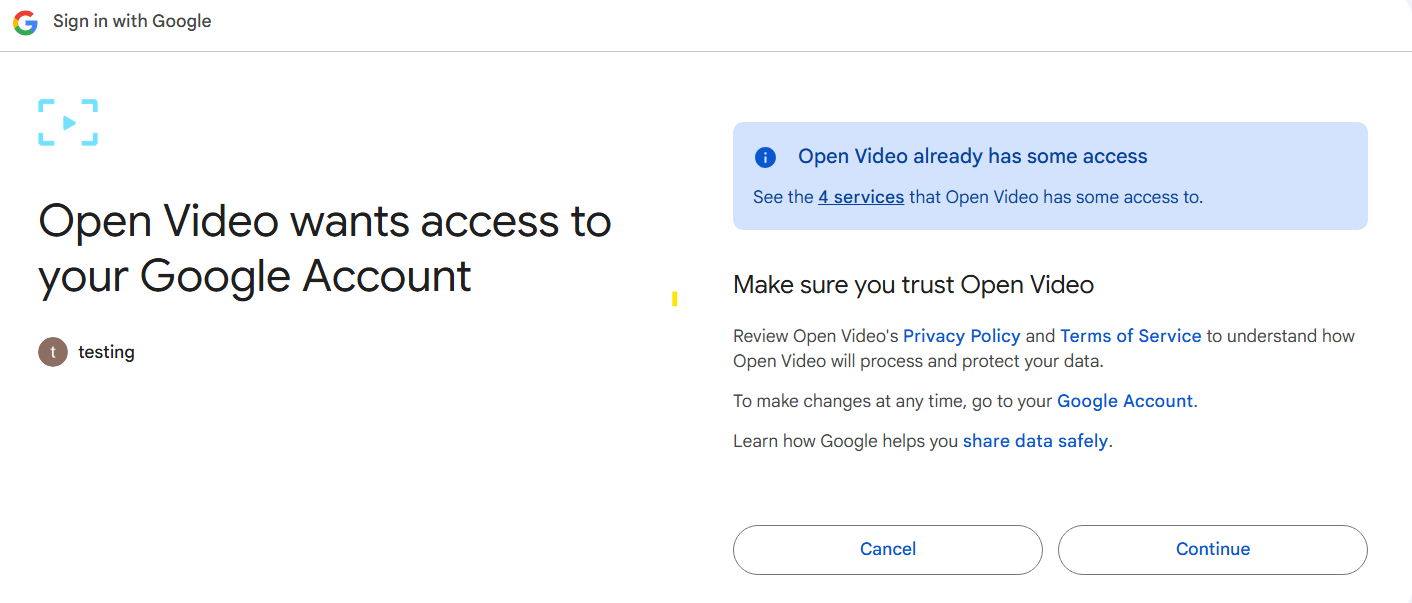Open the 'share data safely' link
The image size is (1412, 603).
coord(1034,441)
